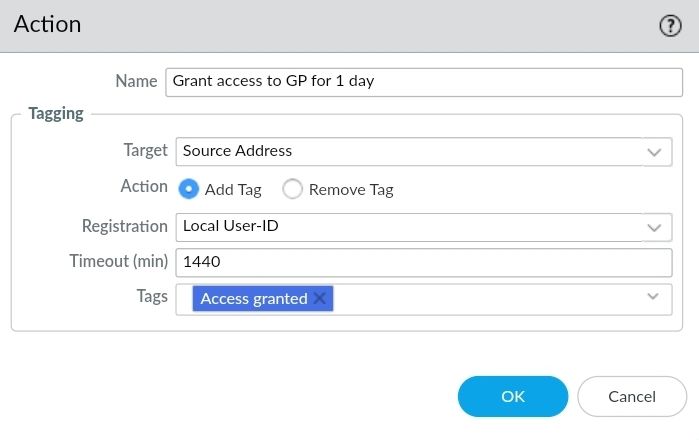
Task: Select the Add Tag radio button
Action: click(188, 189)
